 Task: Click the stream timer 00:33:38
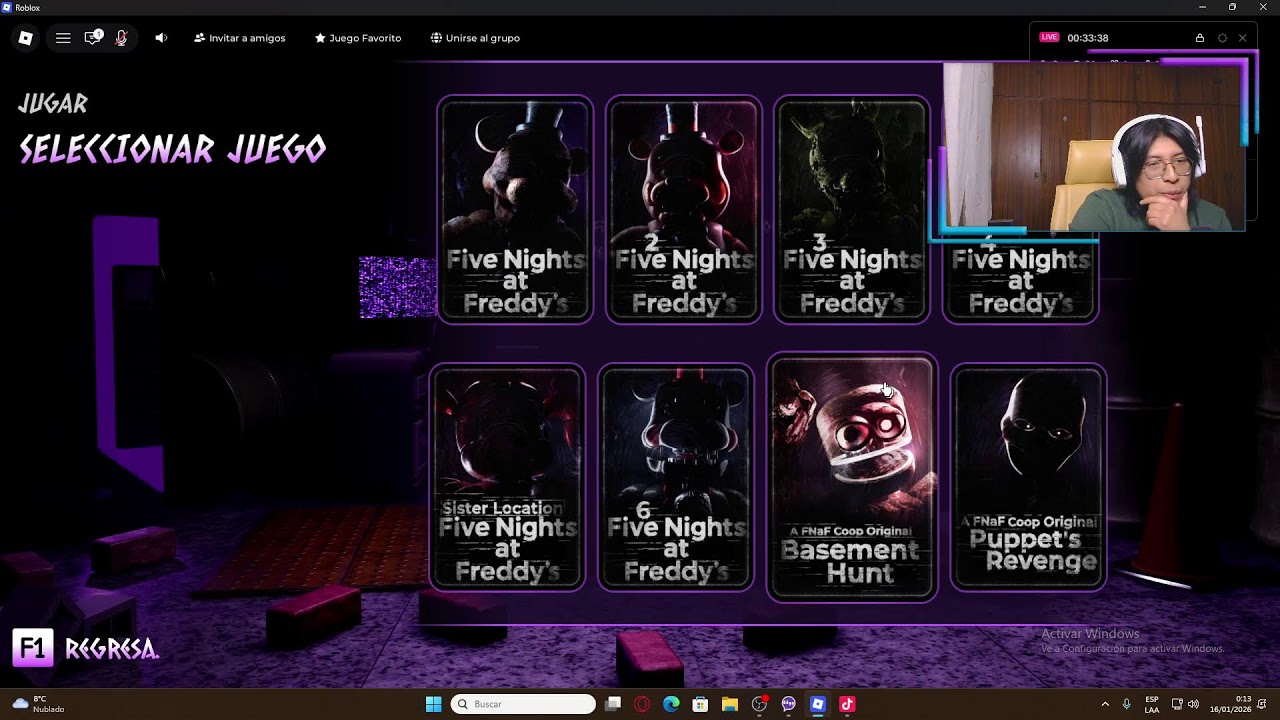coord(1088,38)
